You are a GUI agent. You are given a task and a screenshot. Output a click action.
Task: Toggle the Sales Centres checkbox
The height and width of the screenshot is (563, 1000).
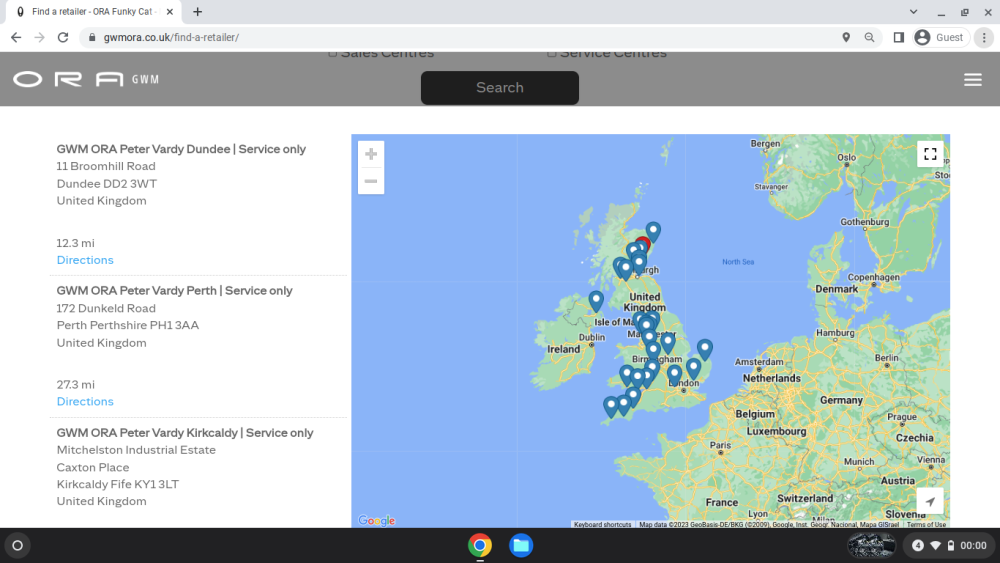tap(332, 53)
